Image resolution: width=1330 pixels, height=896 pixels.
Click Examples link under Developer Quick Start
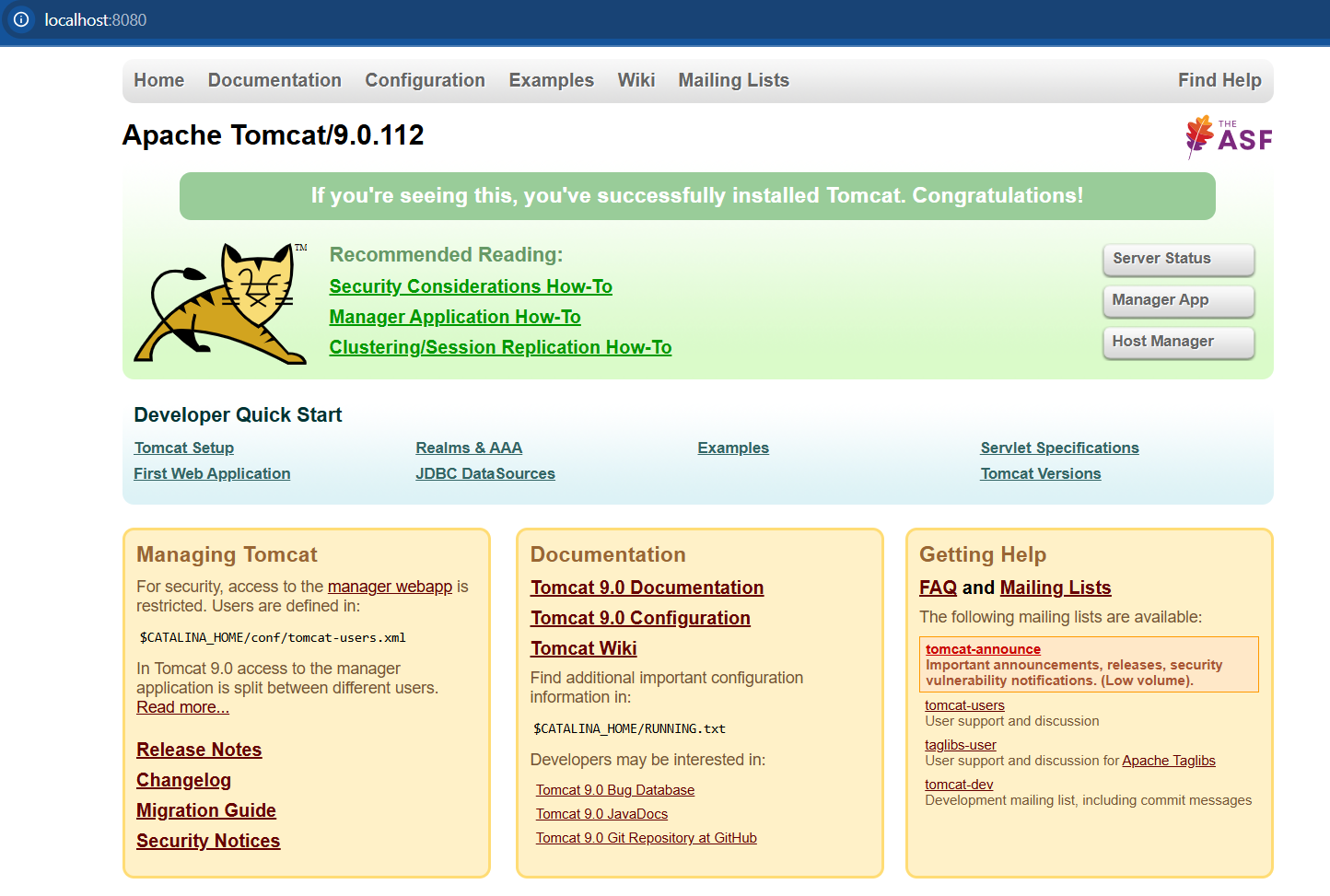[x=733, y=448]
